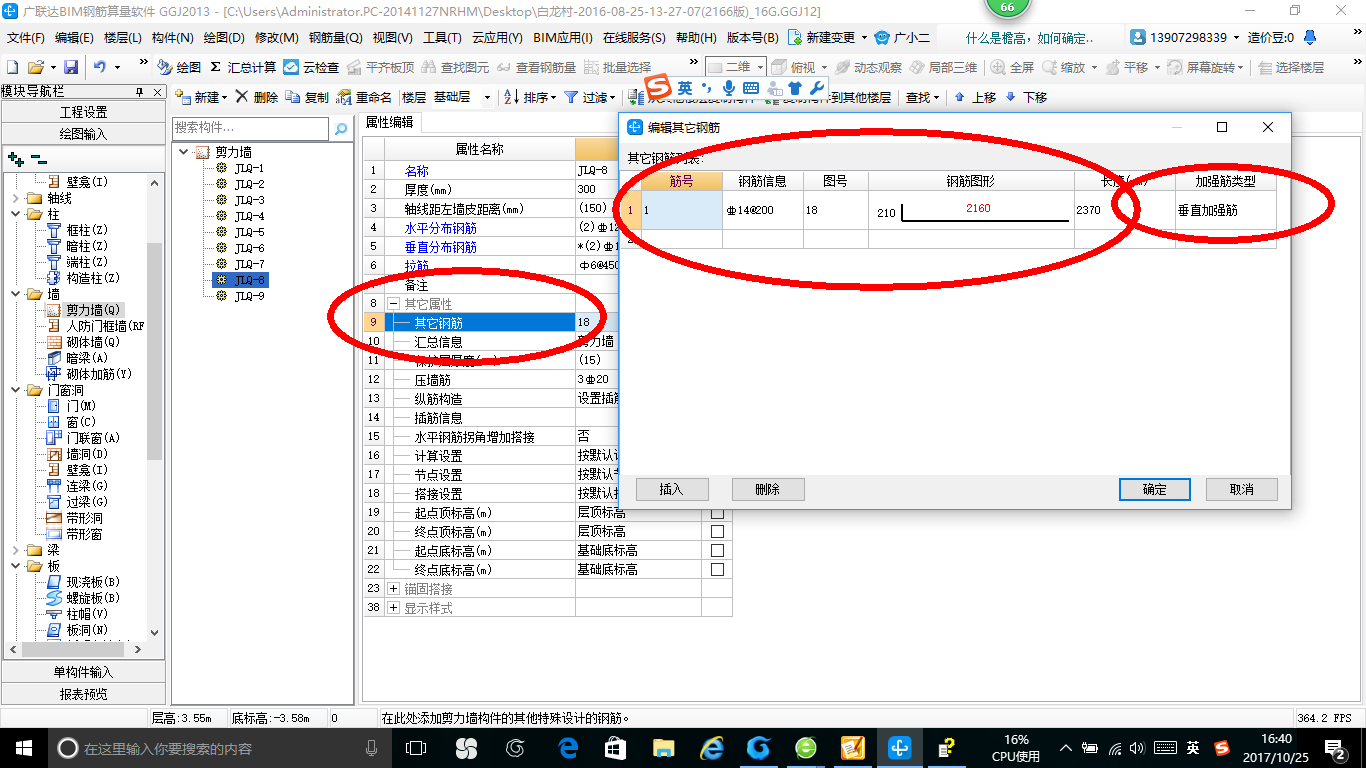This screenshot has width=1366, height=768.
Task: Click 选择楼层 select floors tool
Action: coord(1291,67)
